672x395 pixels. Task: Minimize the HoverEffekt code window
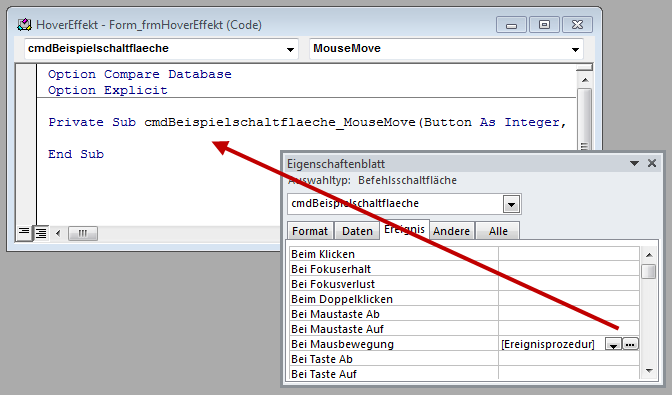511,25
